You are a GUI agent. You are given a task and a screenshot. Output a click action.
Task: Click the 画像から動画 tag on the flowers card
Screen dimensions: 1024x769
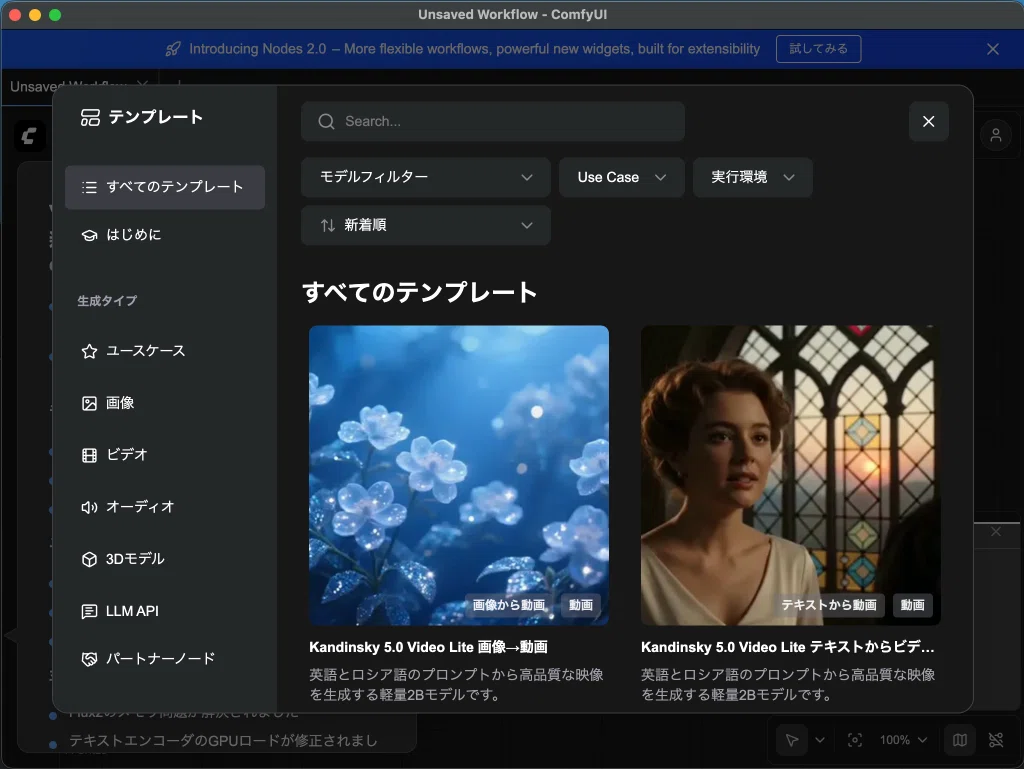(x=509, y=605)
